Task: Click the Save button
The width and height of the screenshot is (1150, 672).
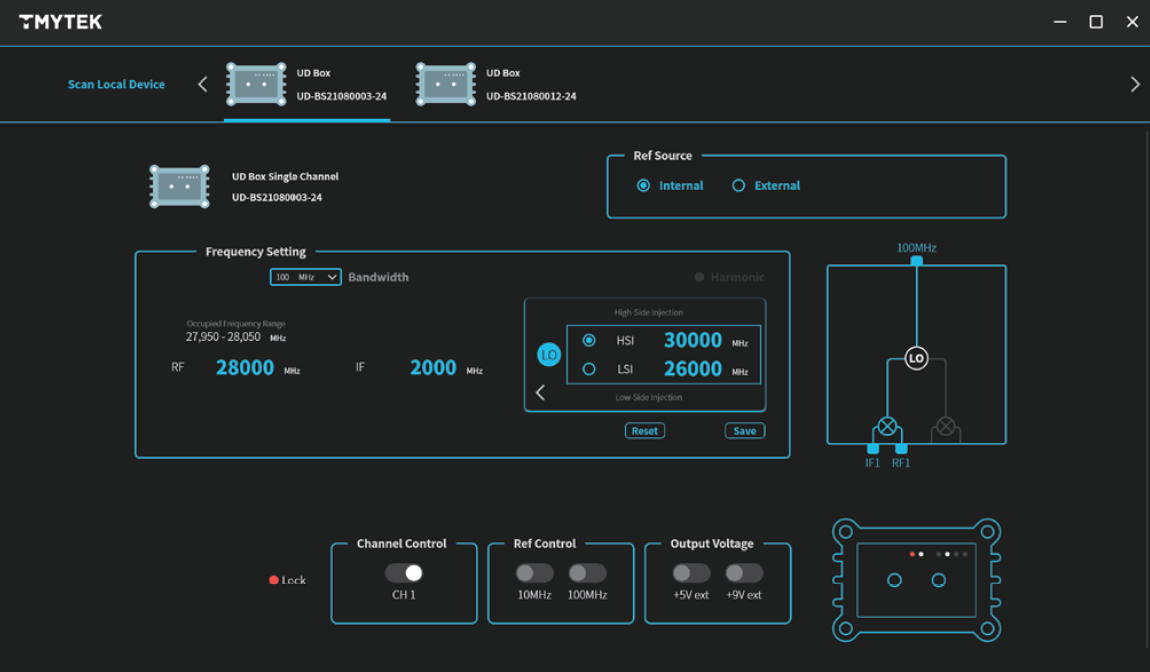Action: [744, 431]
